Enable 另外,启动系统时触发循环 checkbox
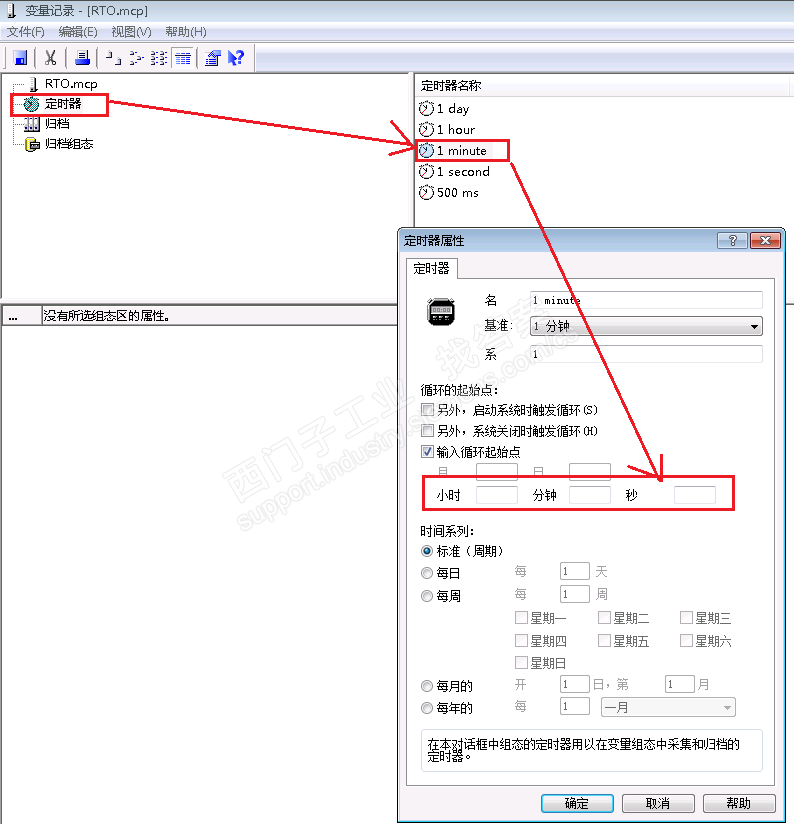This screenshot has width=794, height=824. tap(428, 410)
